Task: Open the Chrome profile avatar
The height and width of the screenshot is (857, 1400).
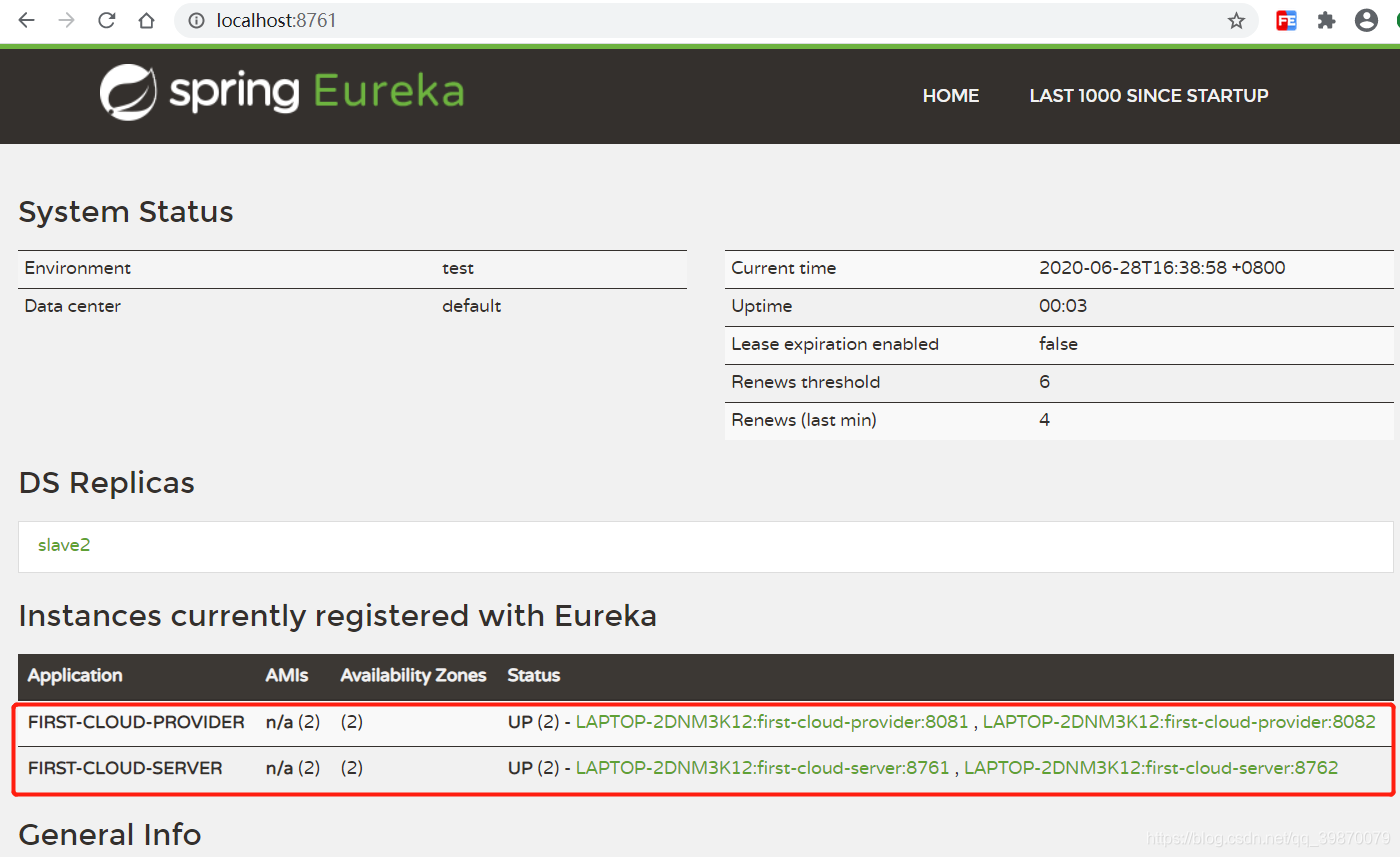Action: pyautogui.click(x=1366, y=20)
